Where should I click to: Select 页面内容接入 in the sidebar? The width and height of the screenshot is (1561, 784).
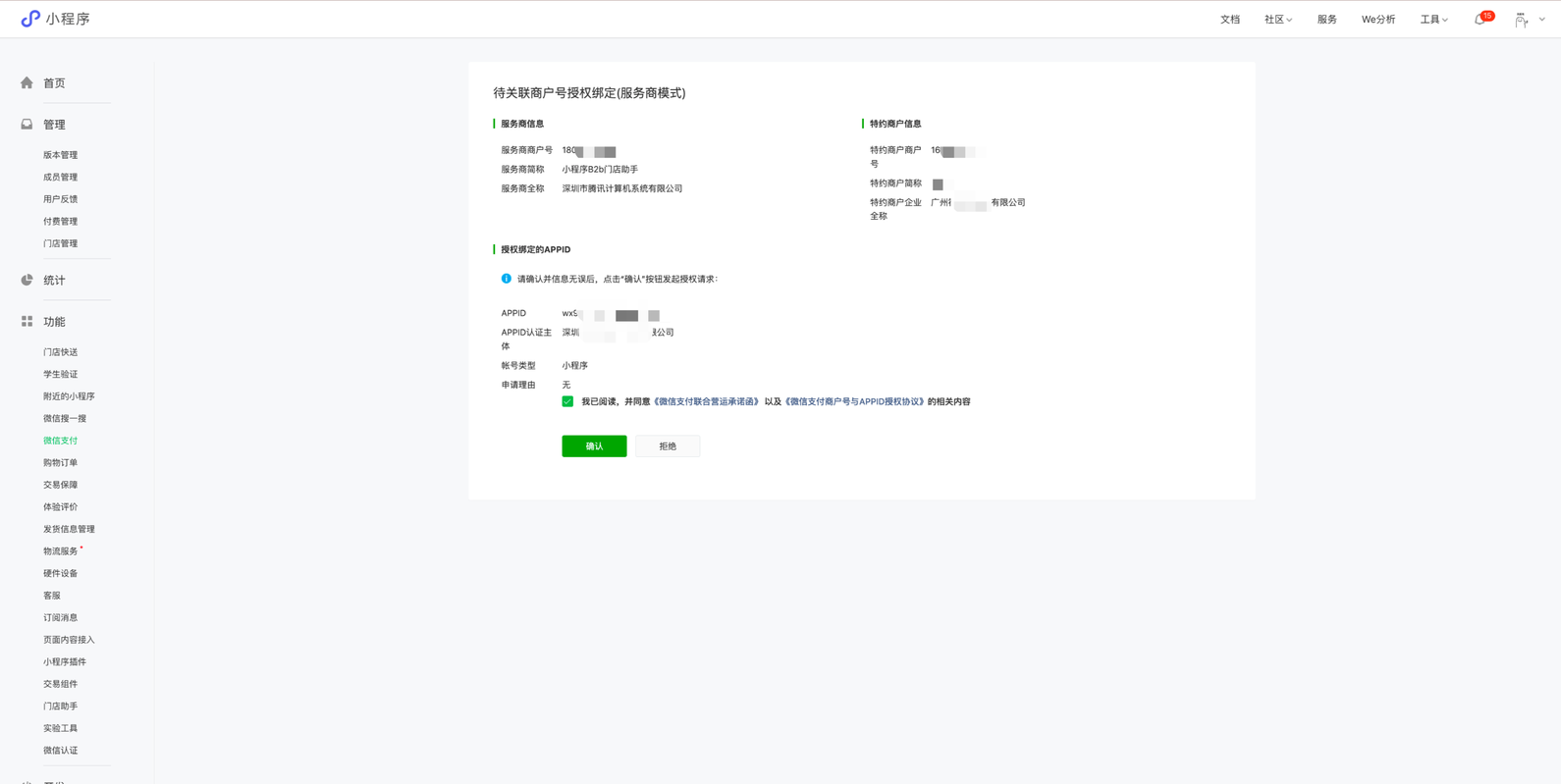tap(69, 640)
